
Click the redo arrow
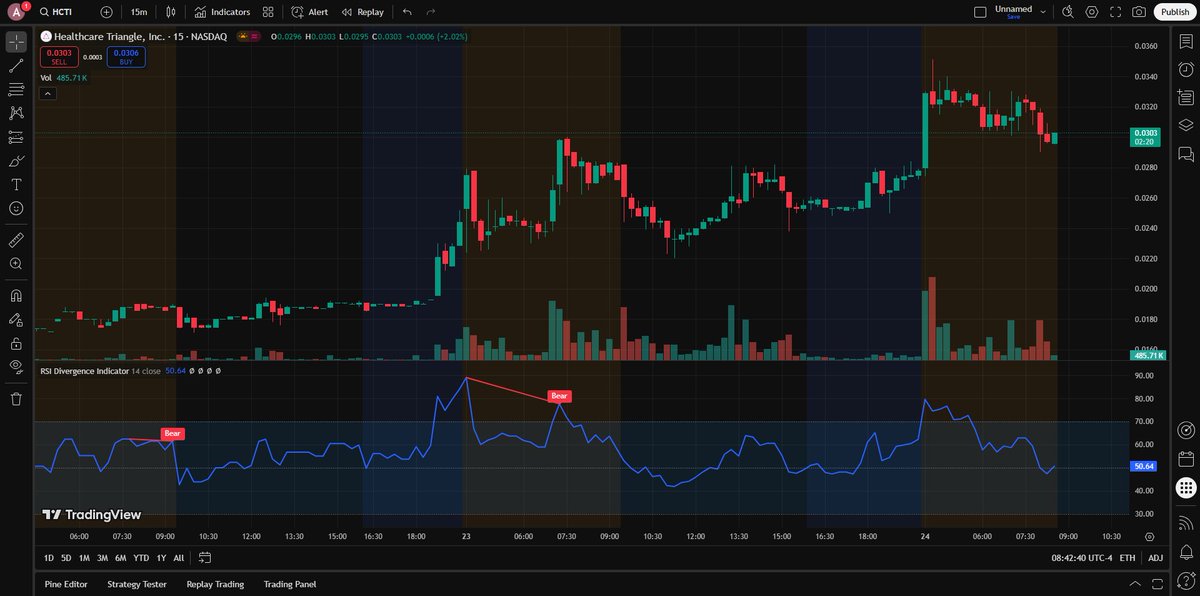(x=431, y=12)
